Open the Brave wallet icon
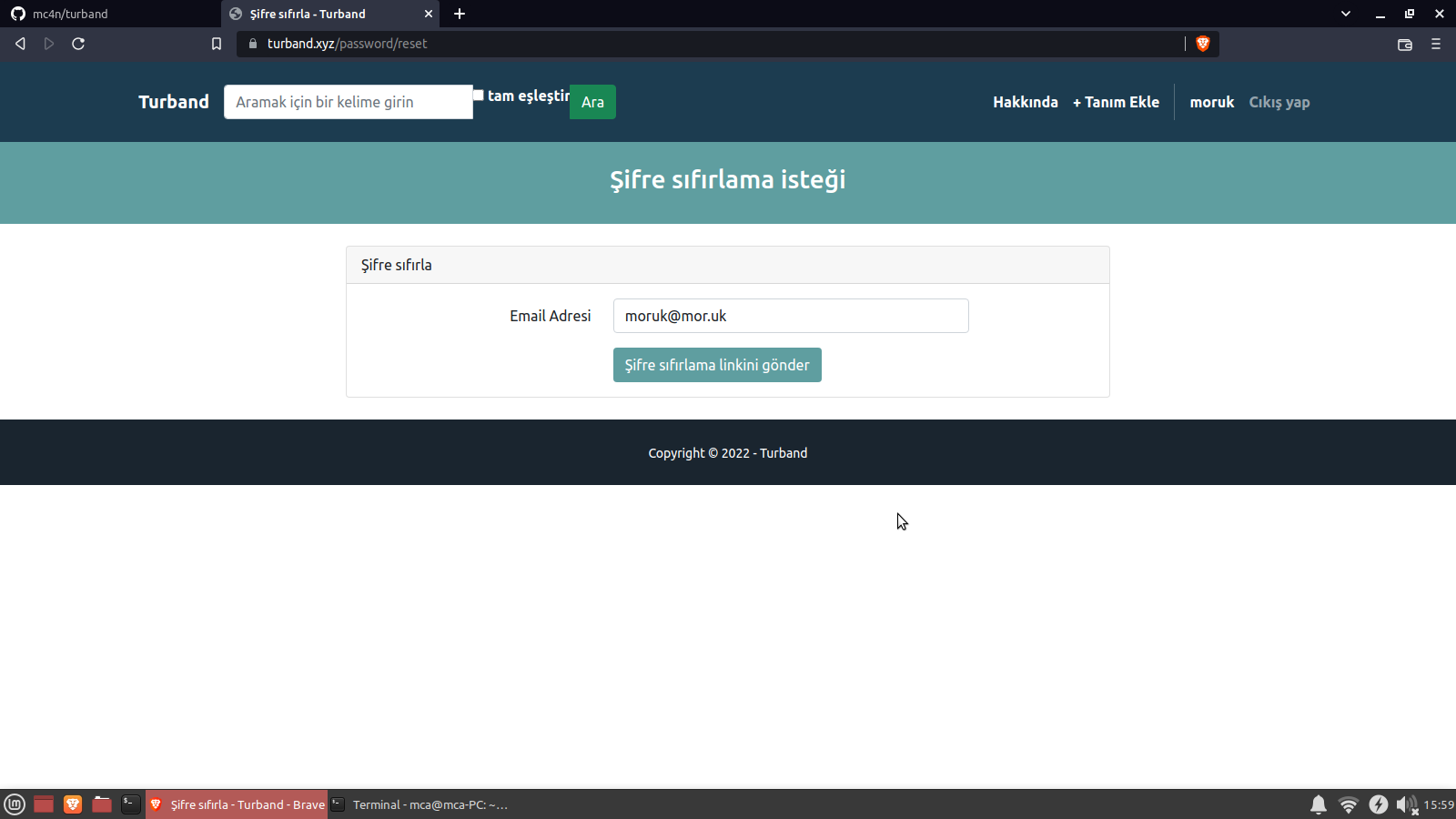This screenshot has height=819, width=1456. pos(1405,44)
